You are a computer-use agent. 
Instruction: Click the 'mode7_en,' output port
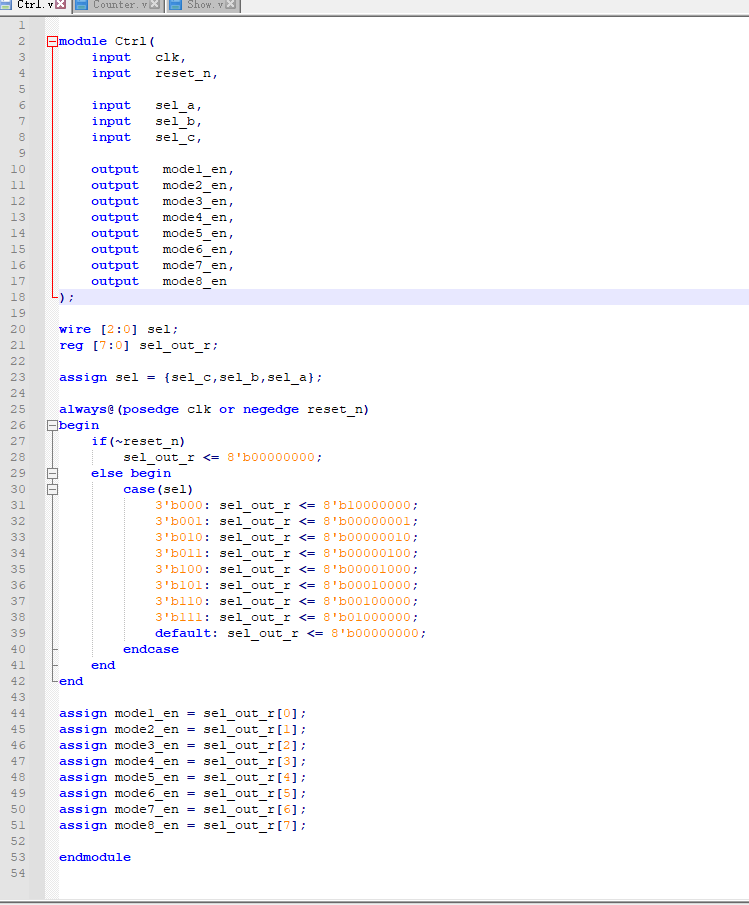(x=198, y=265)
